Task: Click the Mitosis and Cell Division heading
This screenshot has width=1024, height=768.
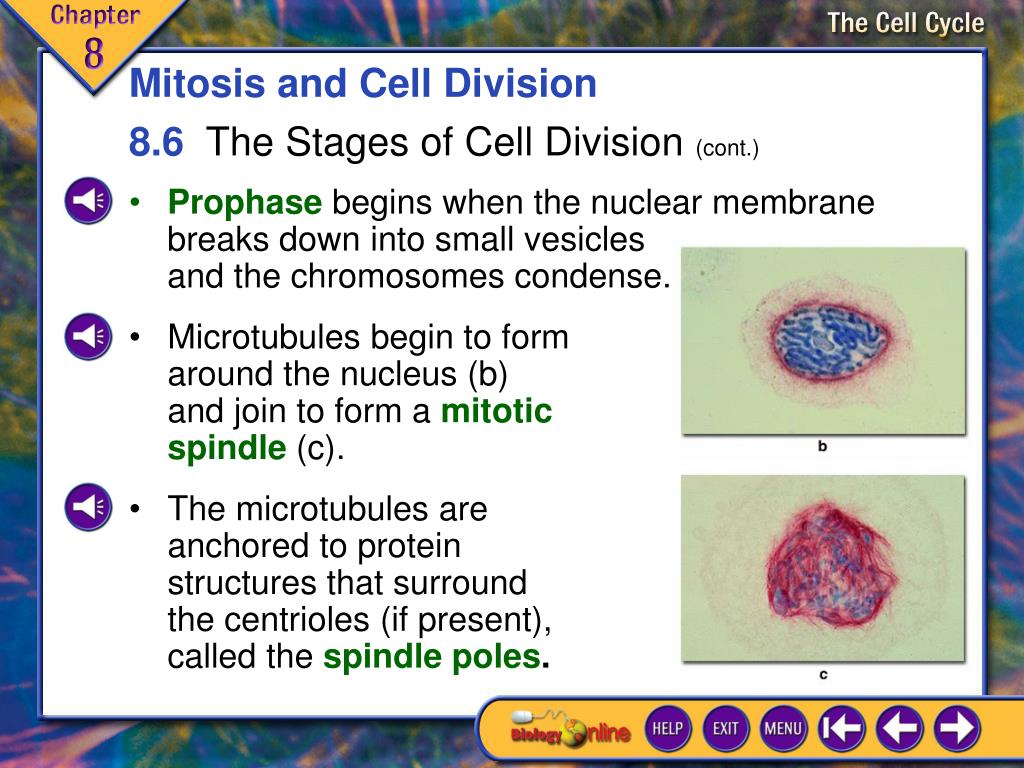Action: (363, 84)
